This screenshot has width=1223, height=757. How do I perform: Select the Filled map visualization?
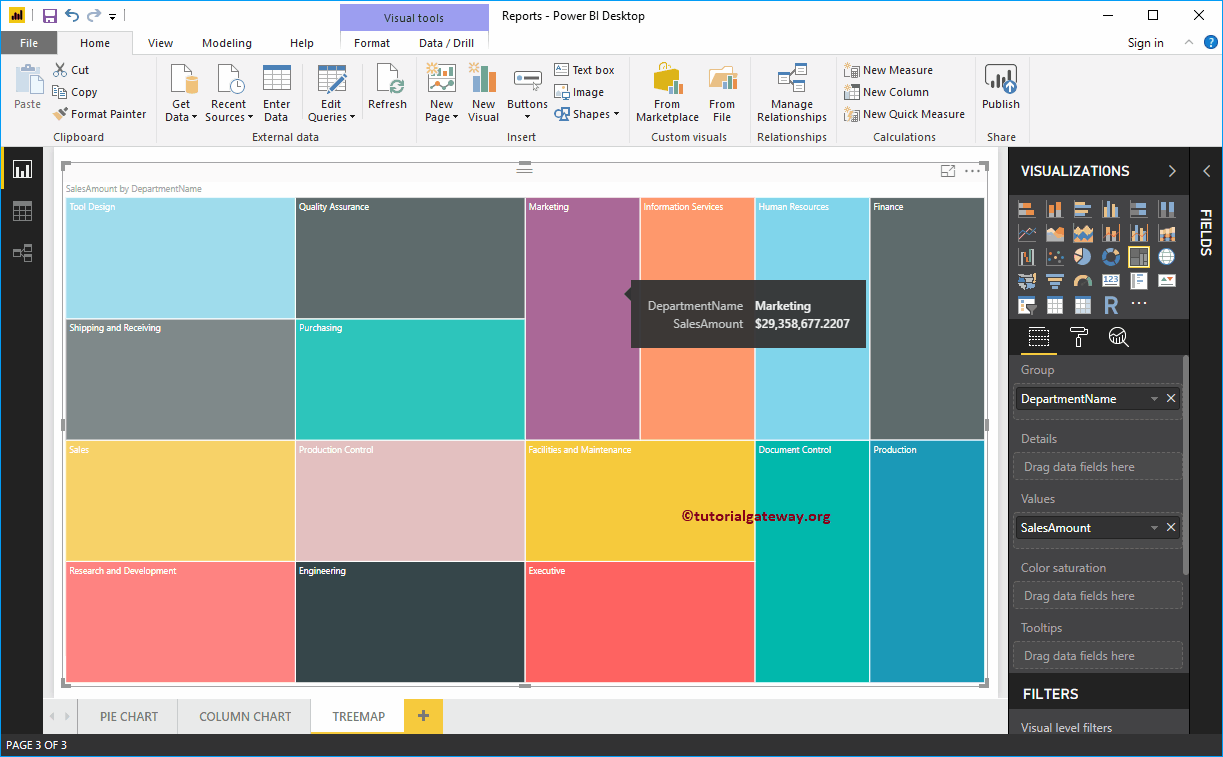(1027, 281)
